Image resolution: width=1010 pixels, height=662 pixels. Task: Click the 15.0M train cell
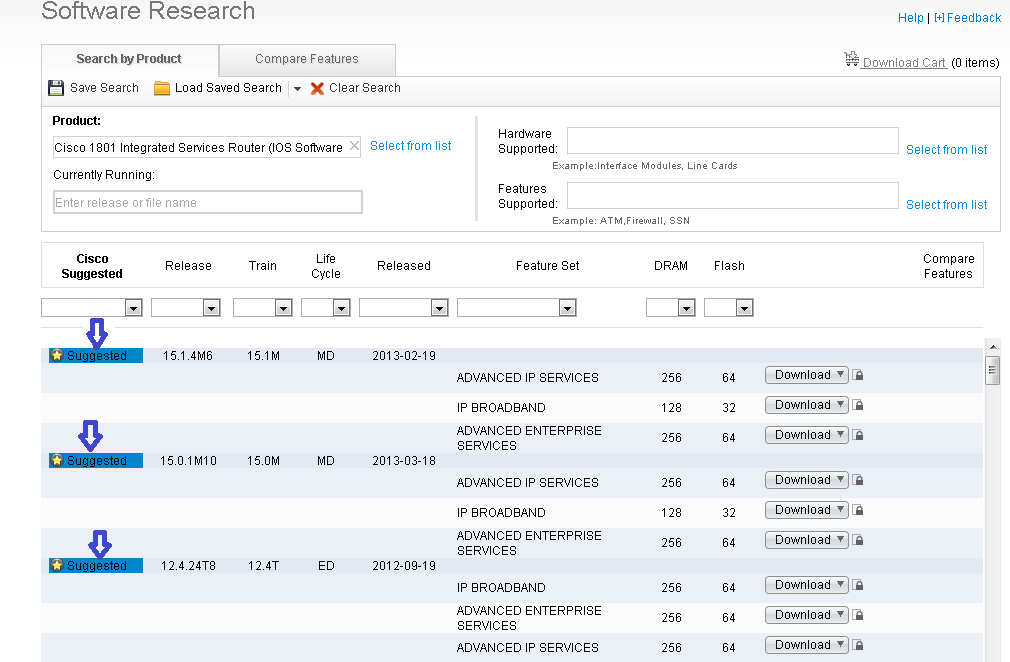tap(263, 460)
